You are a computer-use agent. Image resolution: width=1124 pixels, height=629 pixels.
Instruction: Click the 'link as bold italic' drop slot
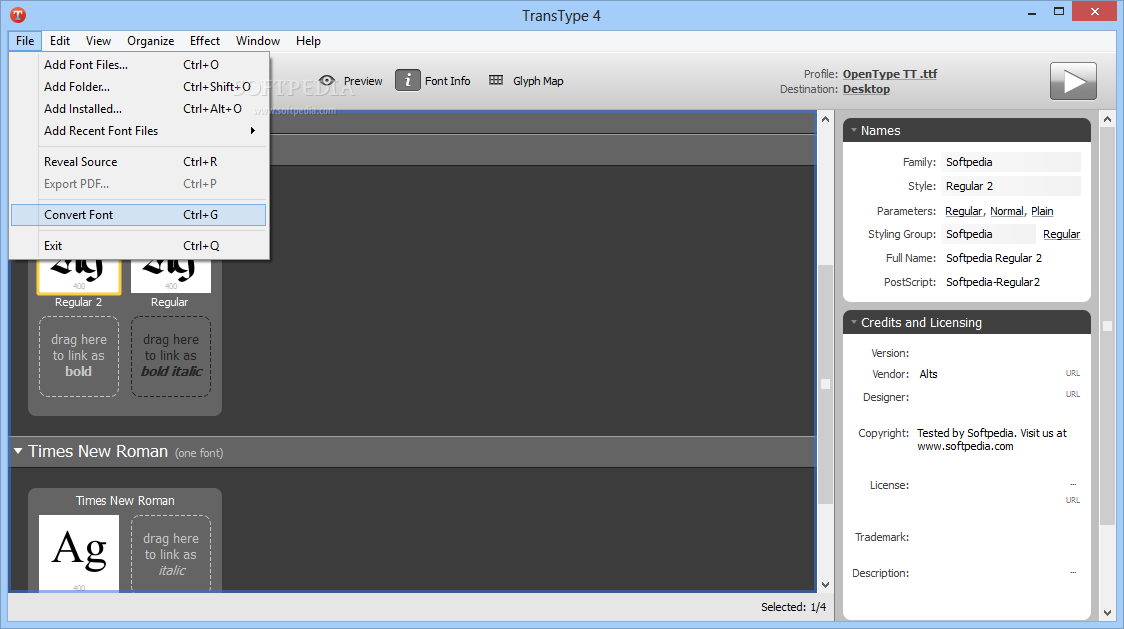coord(171,356)
